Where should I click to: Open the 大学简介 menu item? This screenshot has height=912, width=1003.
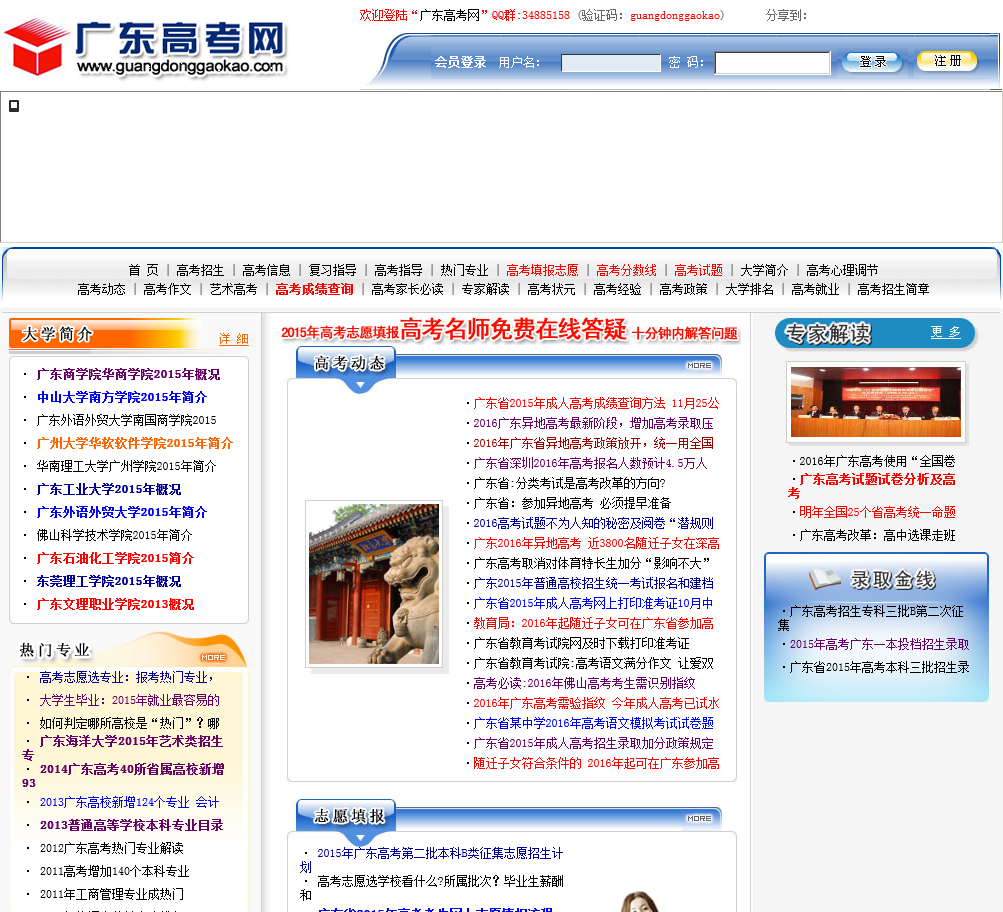click(x=764, y=270)
